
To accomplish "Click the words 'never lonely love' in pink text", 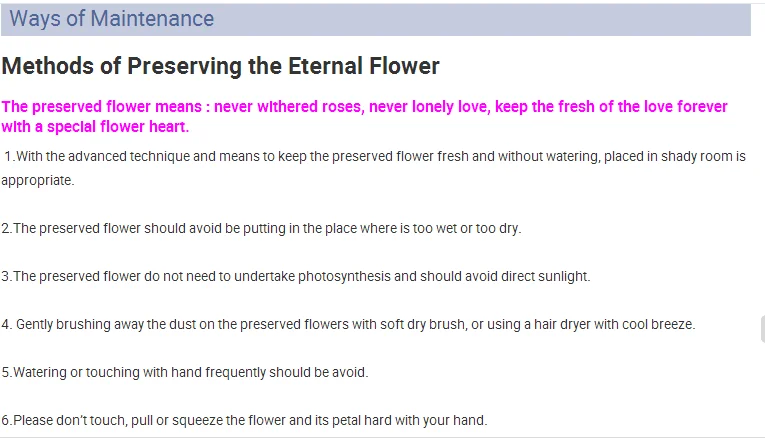I will pos(429,106).
